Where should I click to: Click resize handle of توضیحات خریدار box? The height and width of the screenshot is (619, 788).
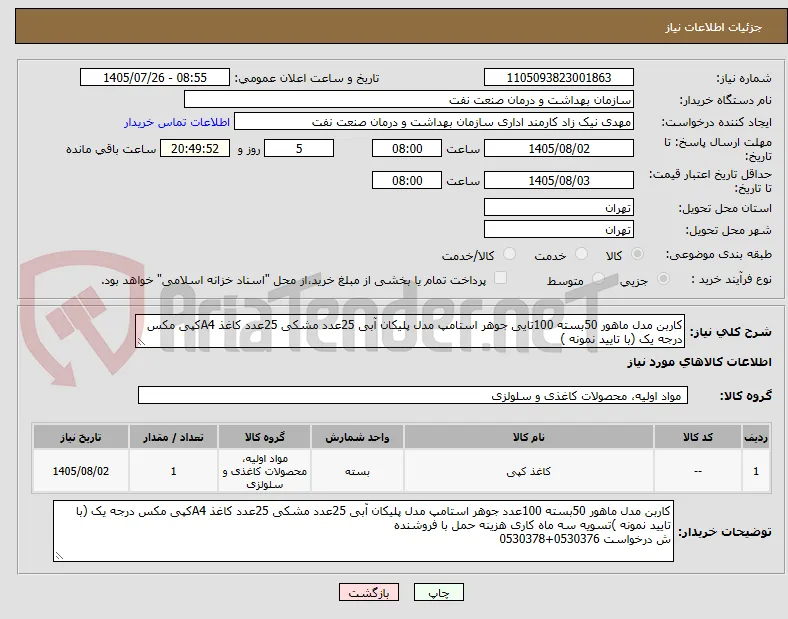(59, 556)
